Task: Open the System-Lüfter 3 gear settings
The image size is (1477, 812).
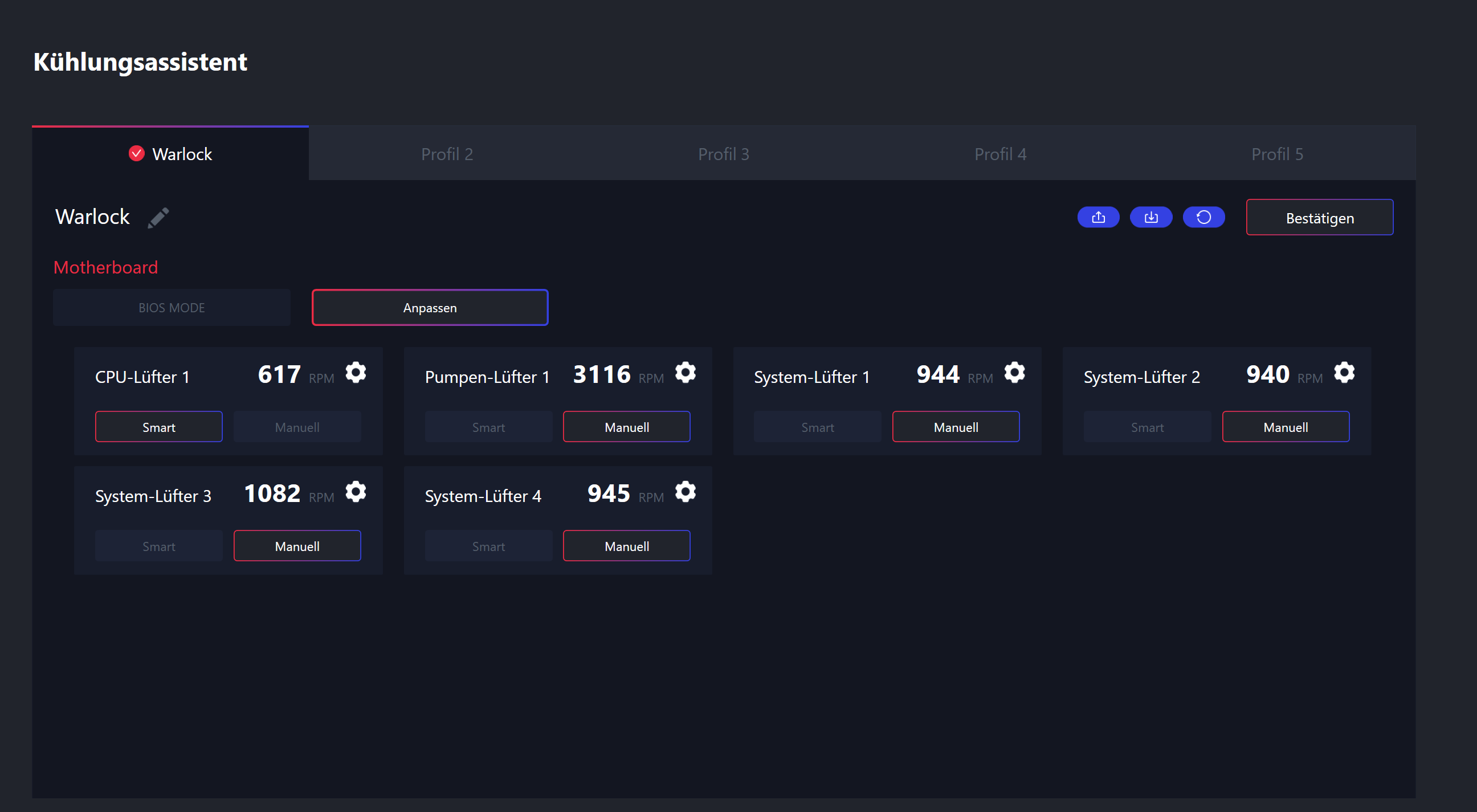Action: [x=356, y=492]
